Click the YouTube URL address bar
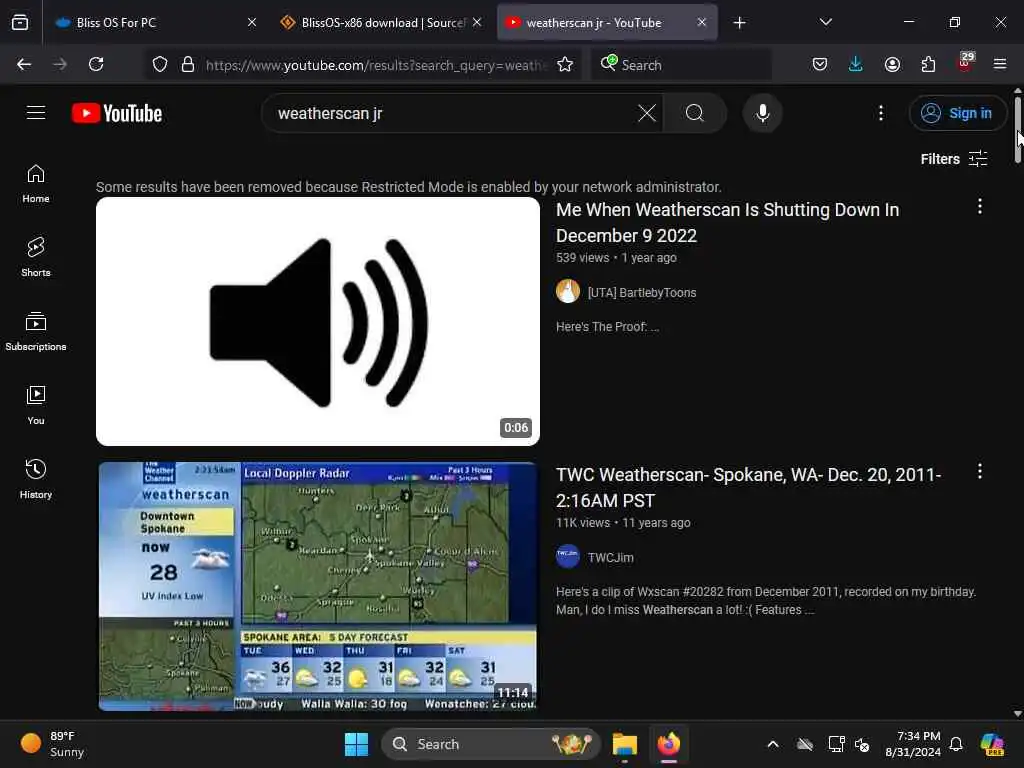This screenshot has width=1024, height=768. coord(376,65)
